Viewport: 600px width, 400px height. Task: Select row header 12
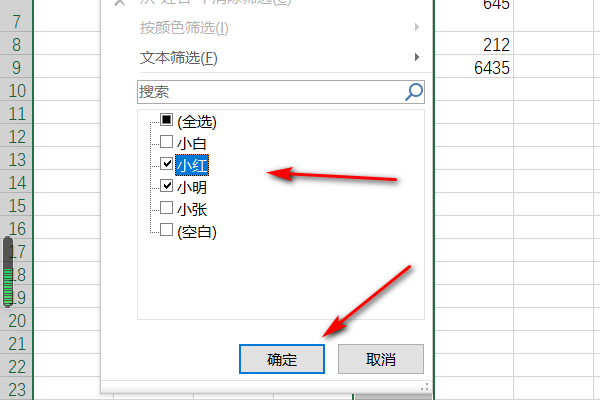[16, 137]
